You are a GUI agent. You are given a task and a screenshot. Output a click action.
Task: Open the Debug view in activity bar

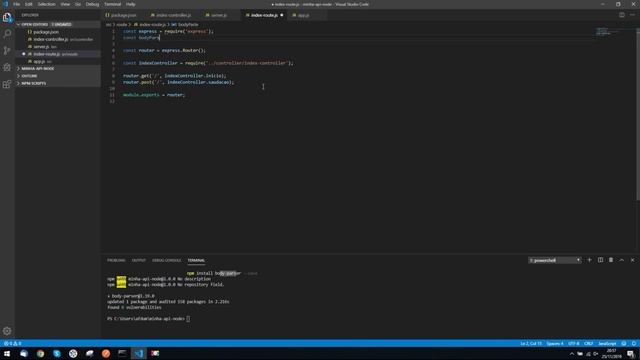(x=7, y=67)
